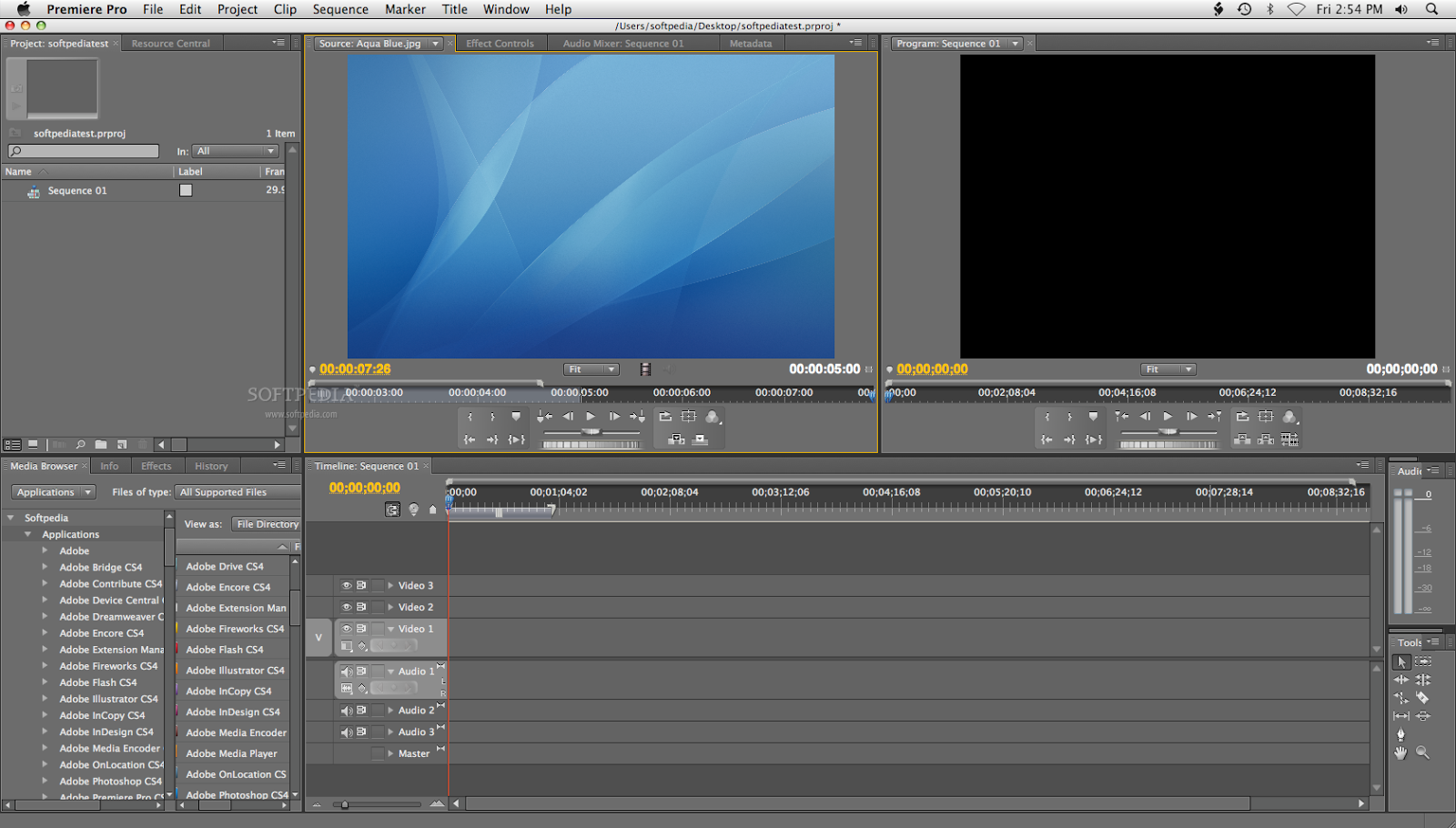Image resolution: width=1456 pixels, height=828 pixels.
Task: Select the Slide tool
Action: pyautogui.click(x=1423, y=716)
